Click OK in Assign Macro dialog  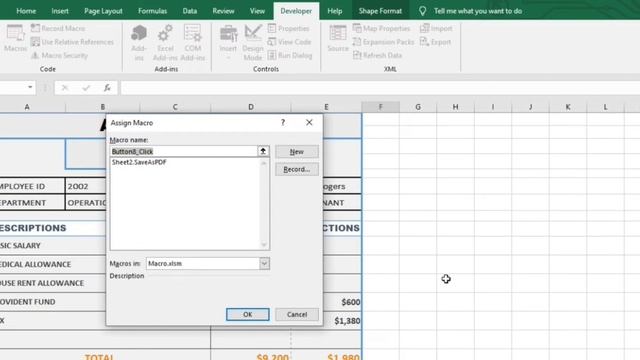[x=247, y=314]
